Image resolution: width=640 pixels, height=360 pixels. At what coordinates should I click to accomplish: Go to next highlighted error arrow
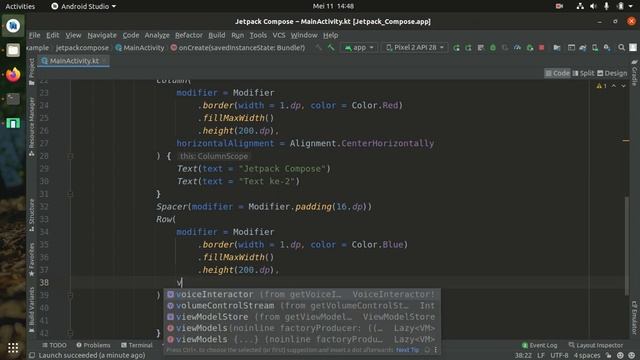click(x=623, y=86)
